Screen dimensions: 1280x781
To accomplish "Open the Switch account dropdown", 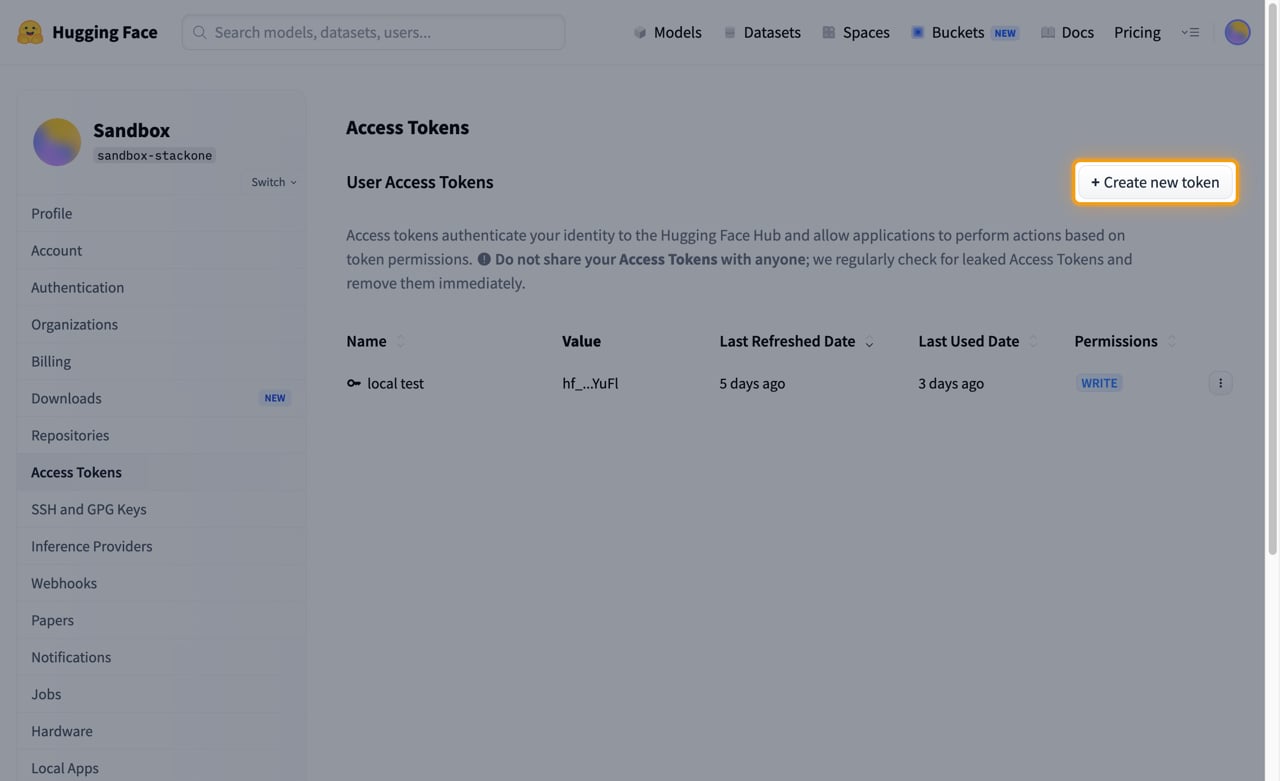I will [x=274, y=182].
